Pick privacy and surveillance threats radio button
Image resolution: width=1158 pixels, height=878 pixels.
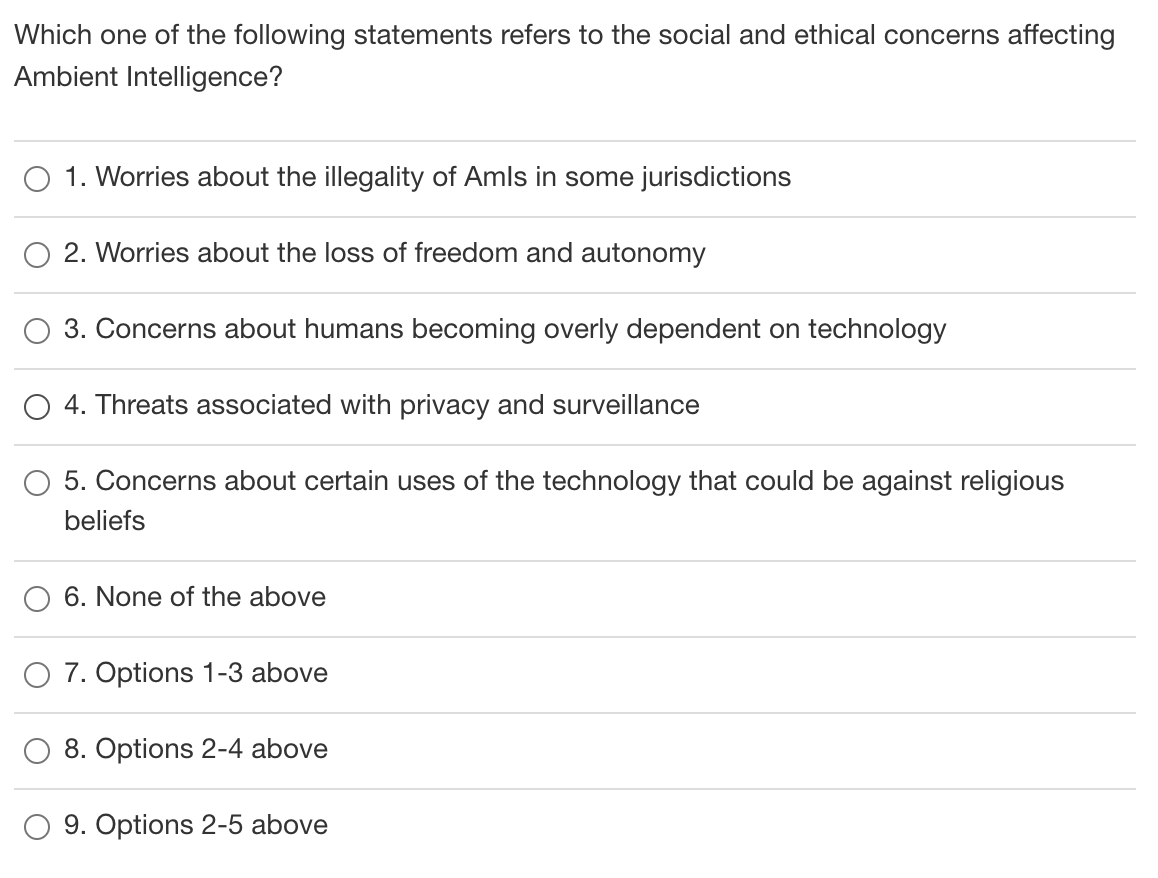point(37,407)
